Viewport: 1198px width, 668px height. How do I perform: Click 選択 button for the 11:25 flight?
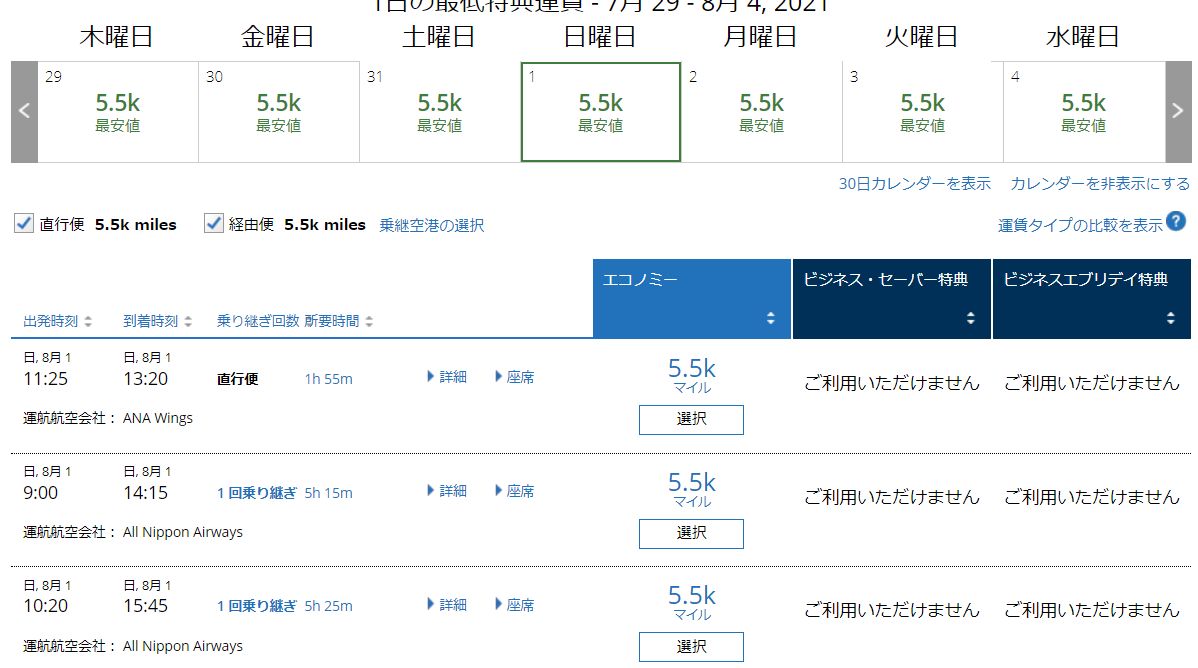[691, 420]
